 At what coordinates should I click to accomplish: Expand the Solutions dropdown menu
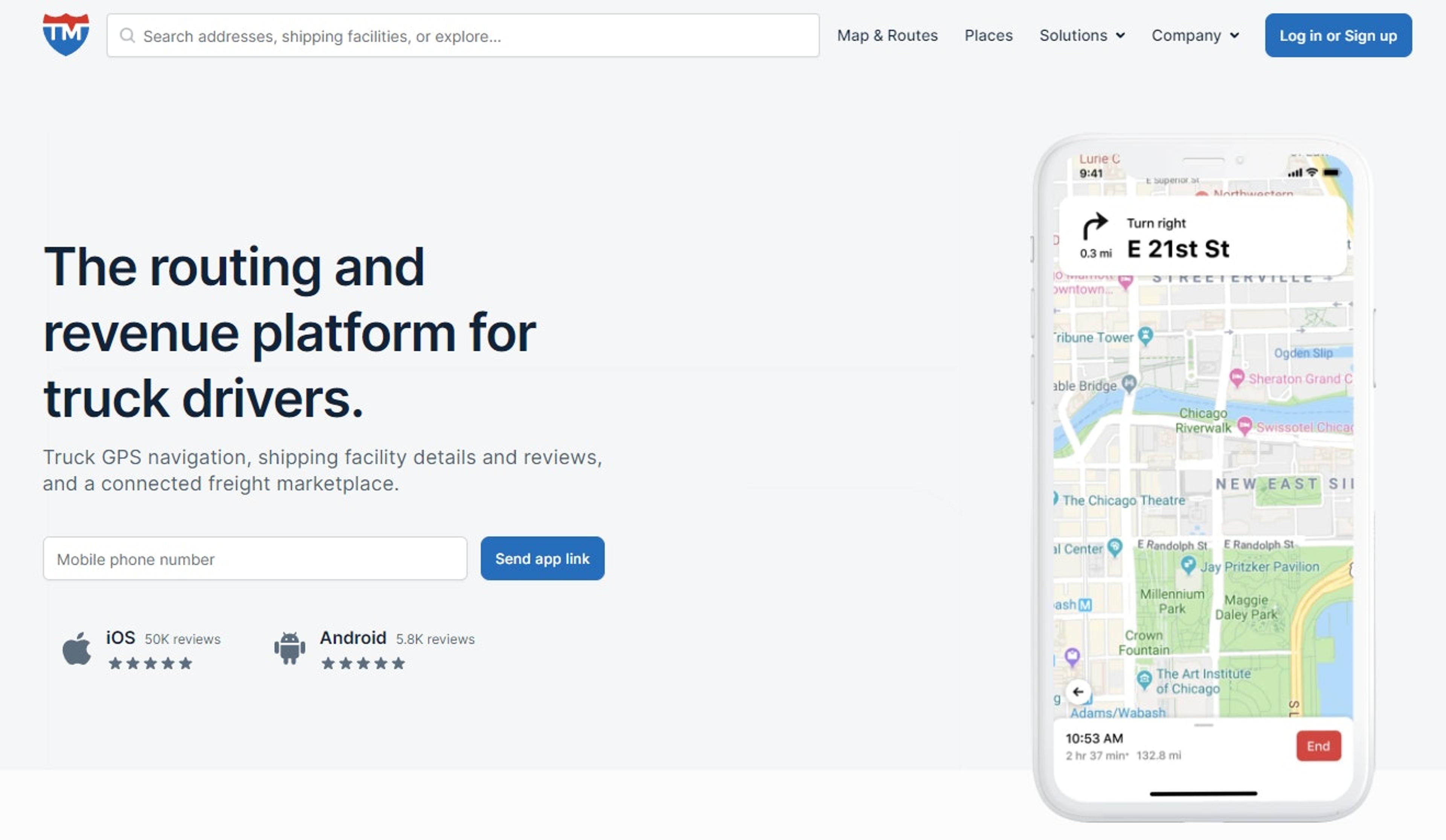1081,35
